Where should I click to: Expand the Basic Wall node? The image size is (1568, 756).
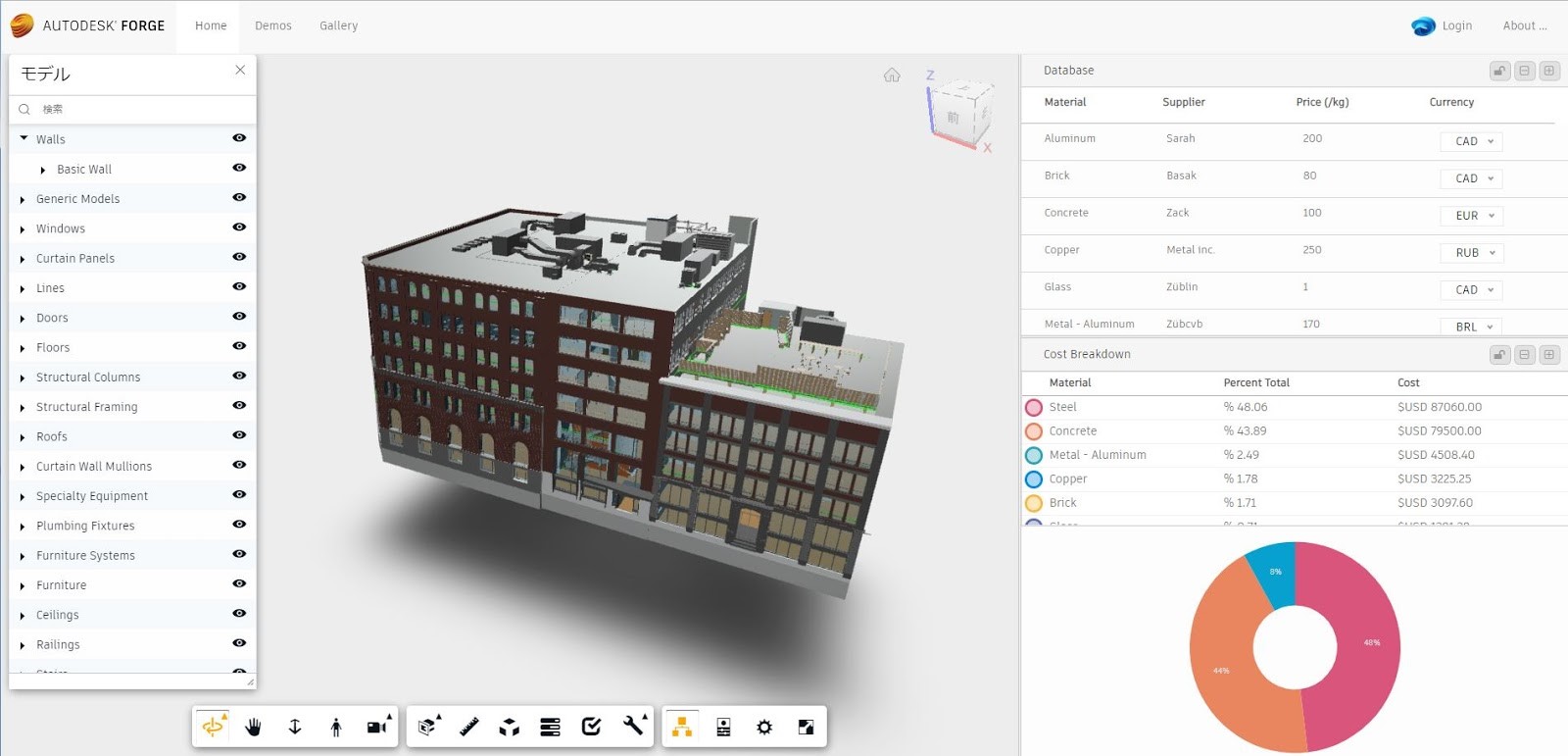pos(43,170)
